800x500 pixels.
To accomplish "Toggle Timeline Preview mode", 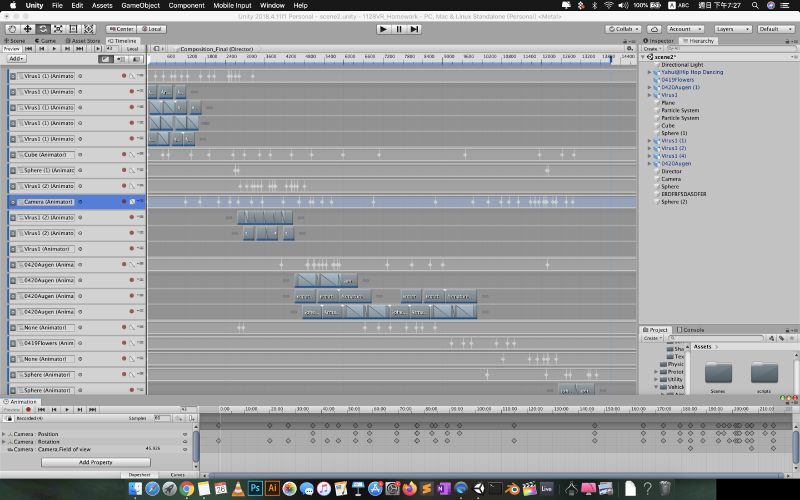I will point(12,48).
